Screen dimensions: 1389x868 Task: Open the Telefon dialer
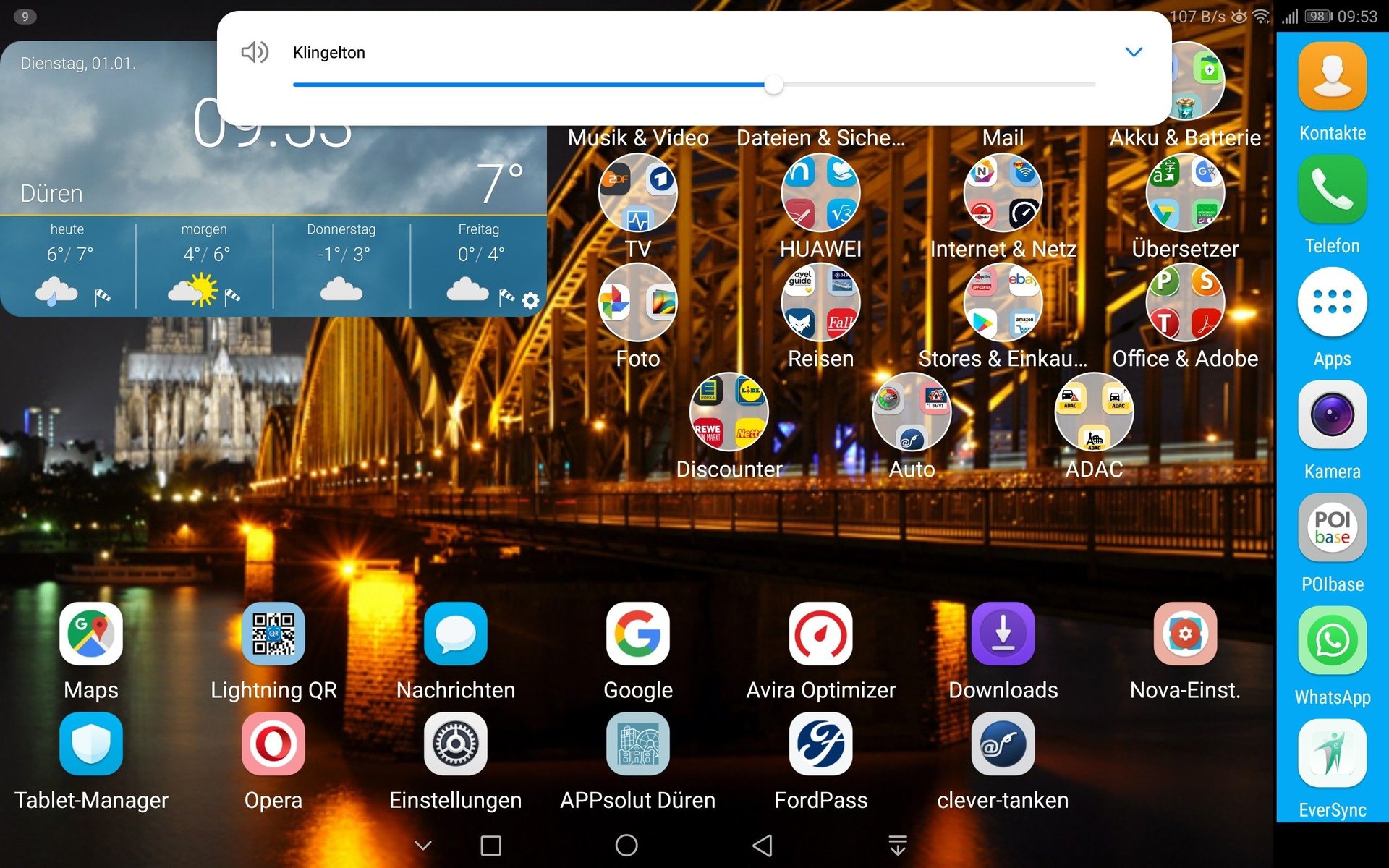click(x=1332, y=189)
